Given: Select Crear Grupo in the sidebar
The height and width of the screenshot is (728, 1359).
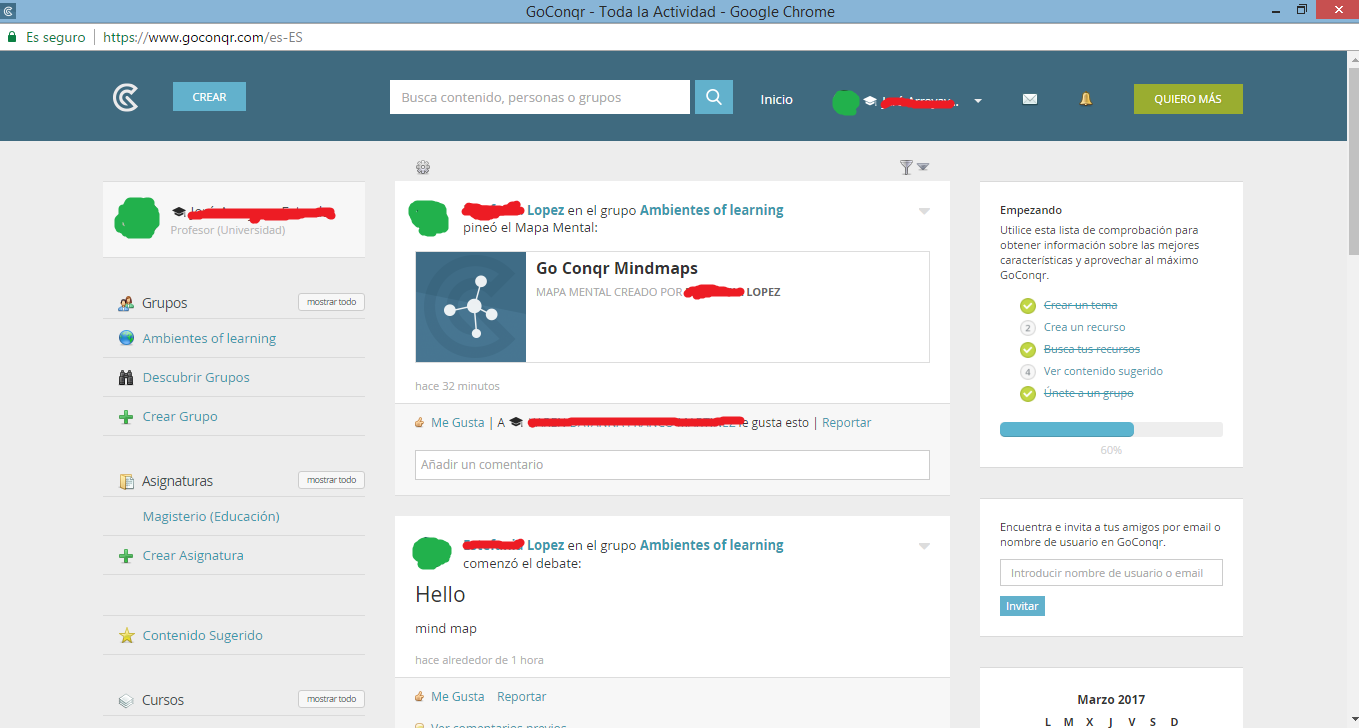Looking at the screenshot, I should [180, 416].
